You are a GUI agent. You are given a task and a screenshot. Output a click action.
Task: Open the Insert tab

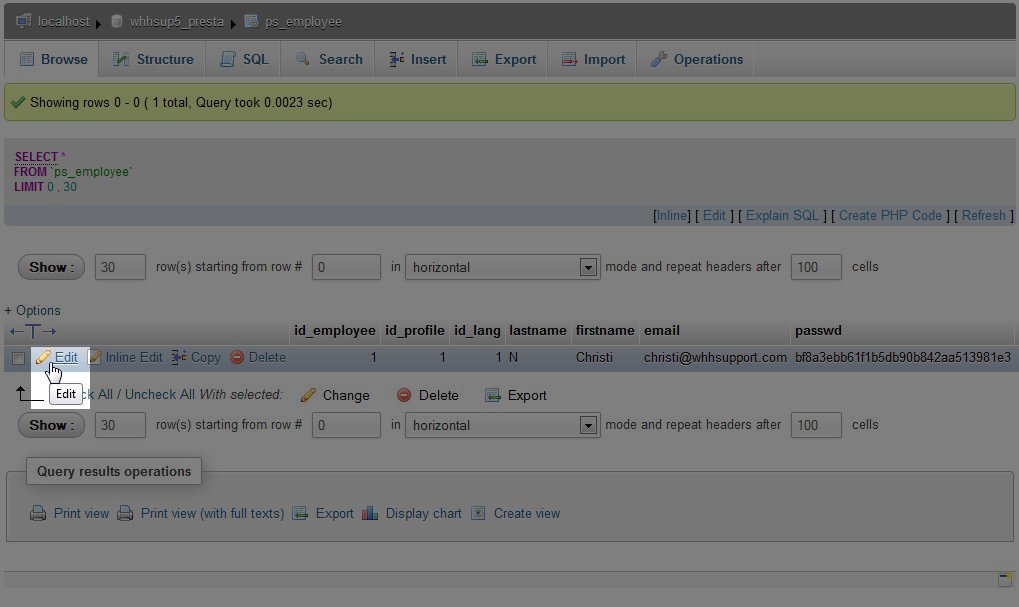(x=417, y=59)
